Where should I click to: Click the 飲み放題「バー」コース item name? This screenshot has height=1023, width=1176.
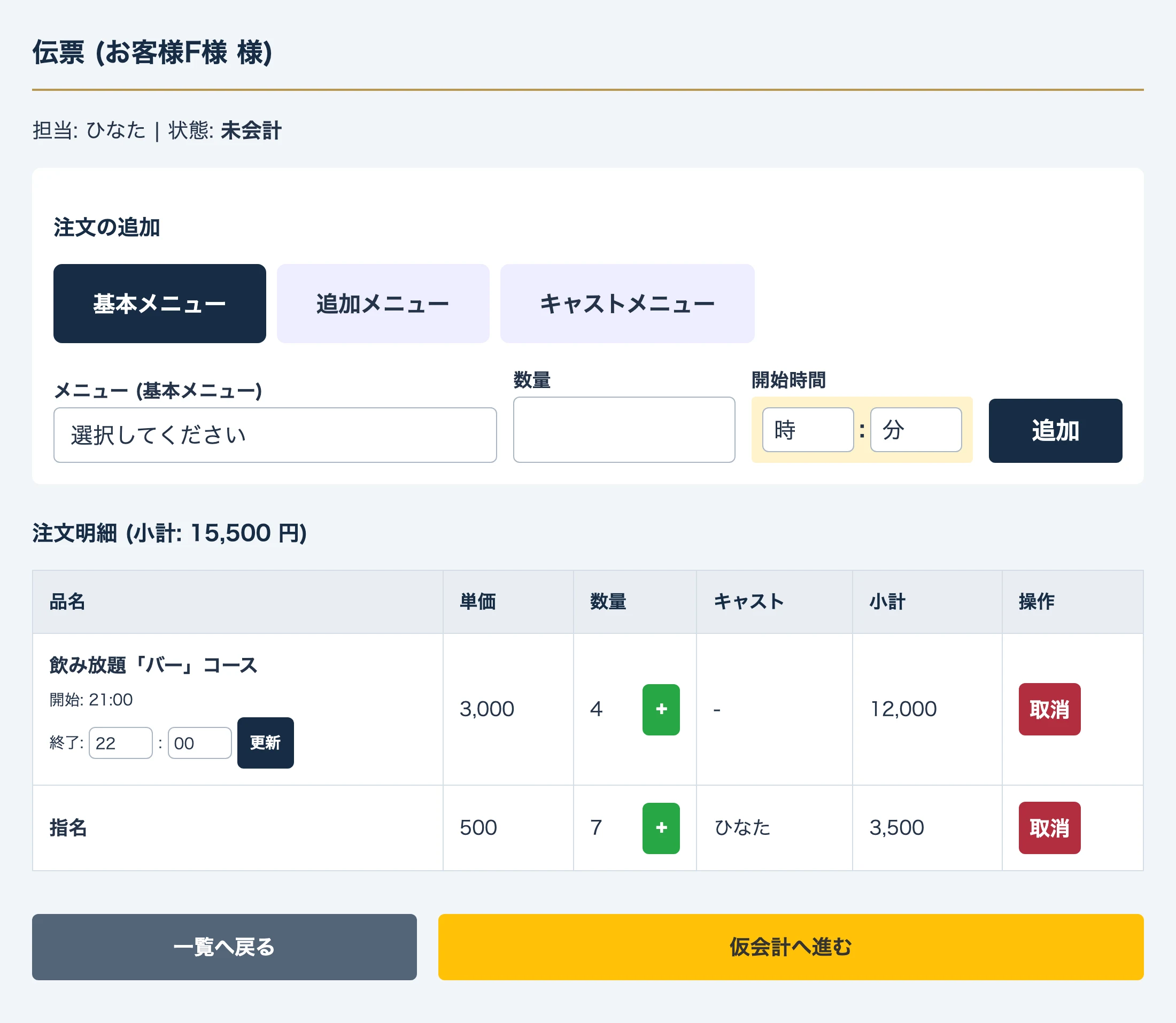[x=153, y=665]
